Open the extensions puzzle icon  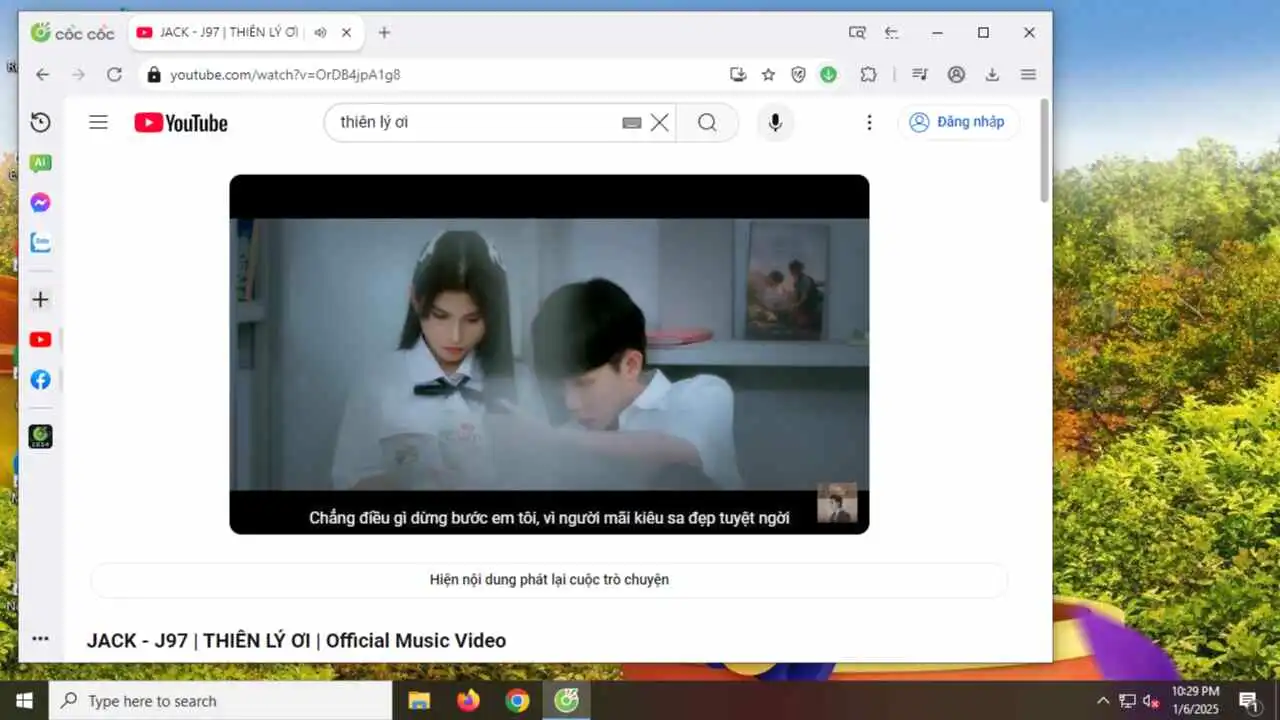coord(868,74)
